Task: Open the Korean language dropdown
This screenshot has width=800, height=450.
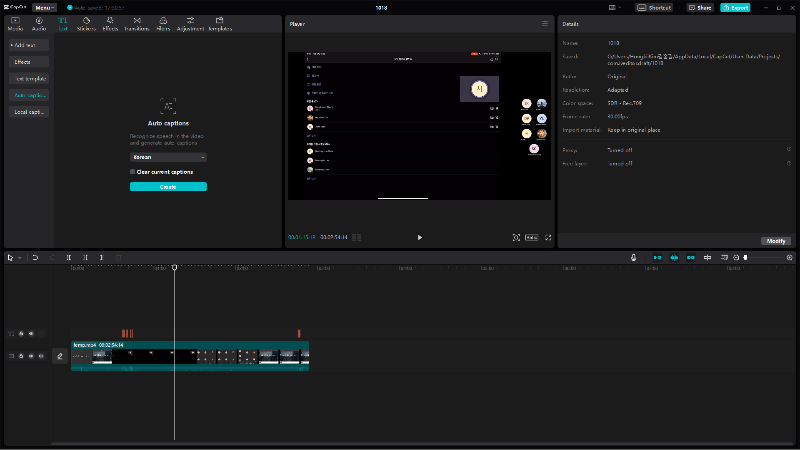Action: (168, 157)
